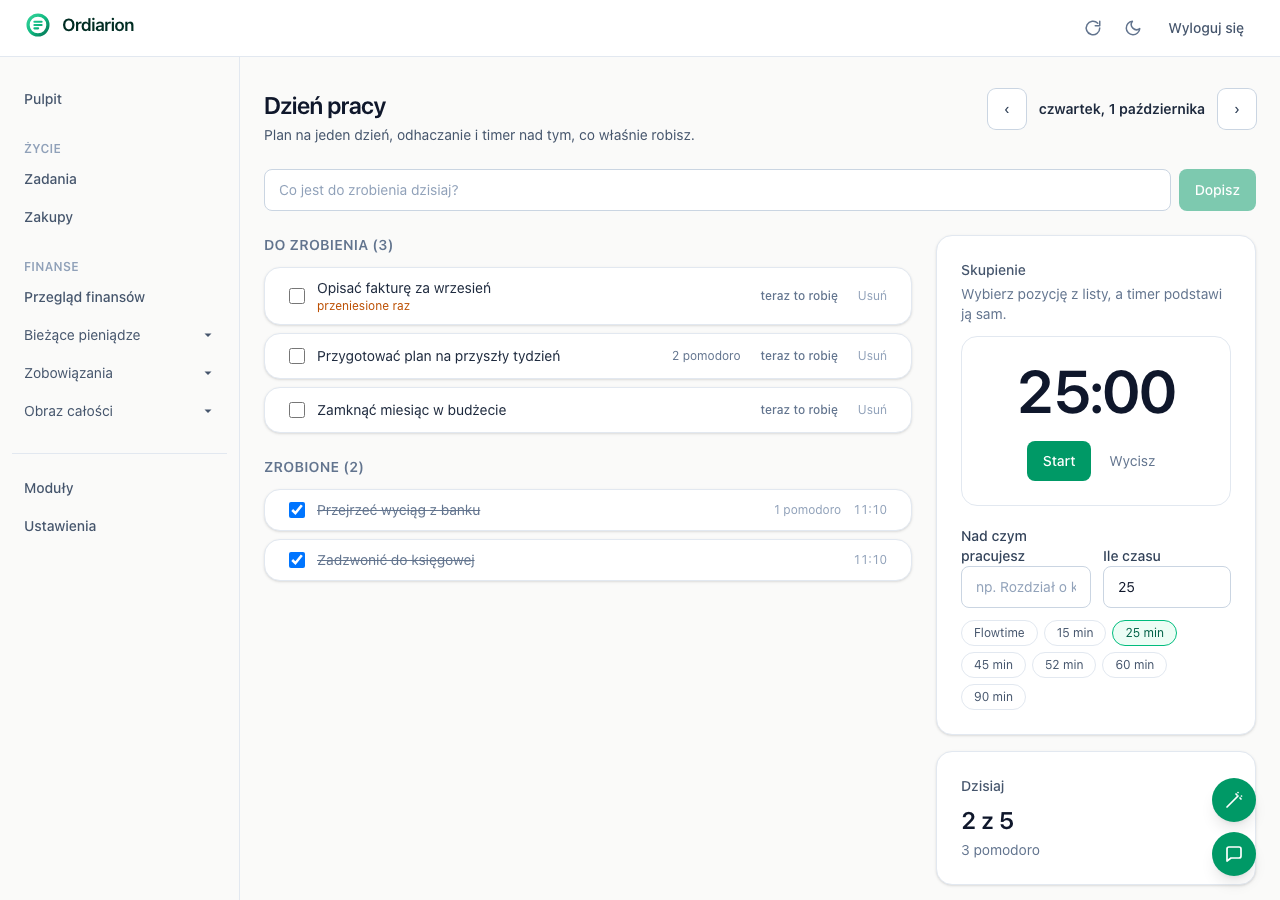Click Wycisz next to Start
Viewport: 1280px width, 900px height.
(x=1132, y=461)
